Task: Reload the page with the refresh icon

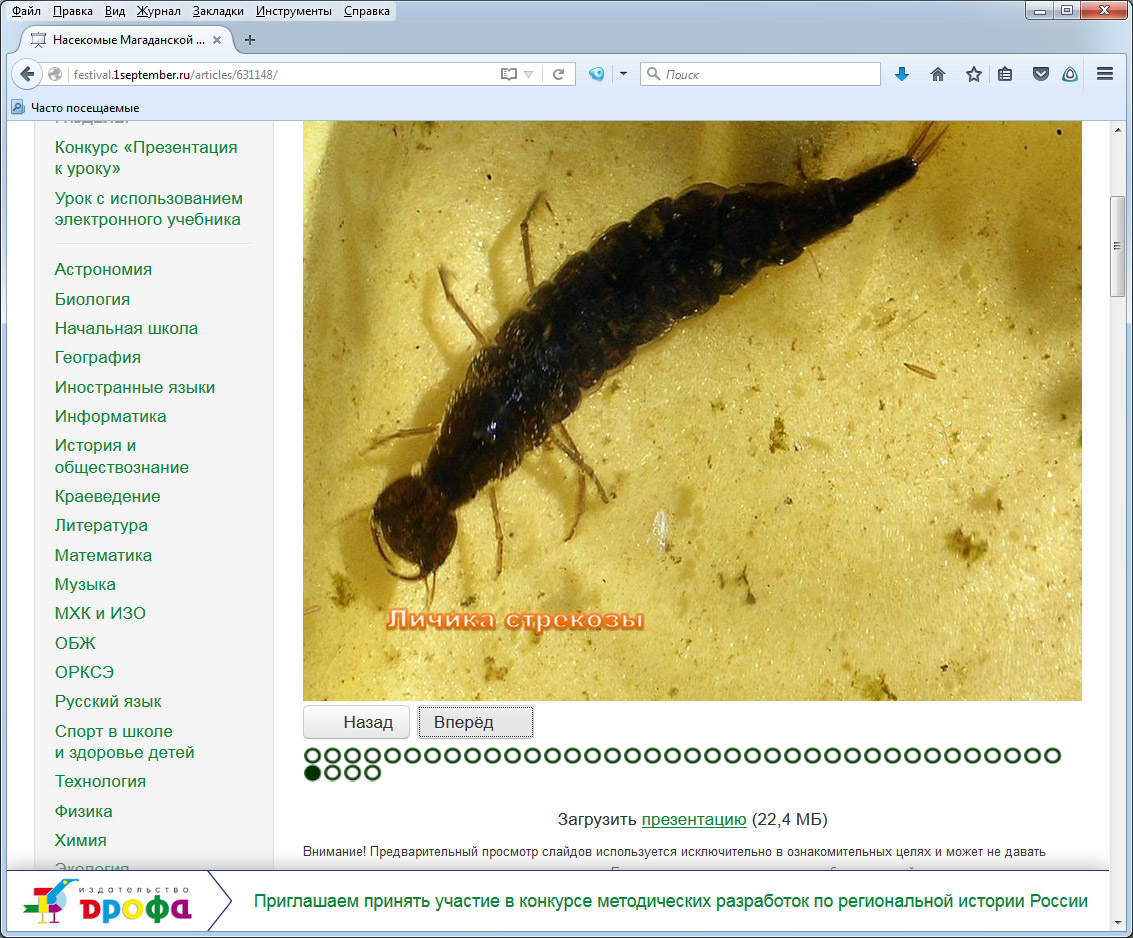Action: [559, 74]
